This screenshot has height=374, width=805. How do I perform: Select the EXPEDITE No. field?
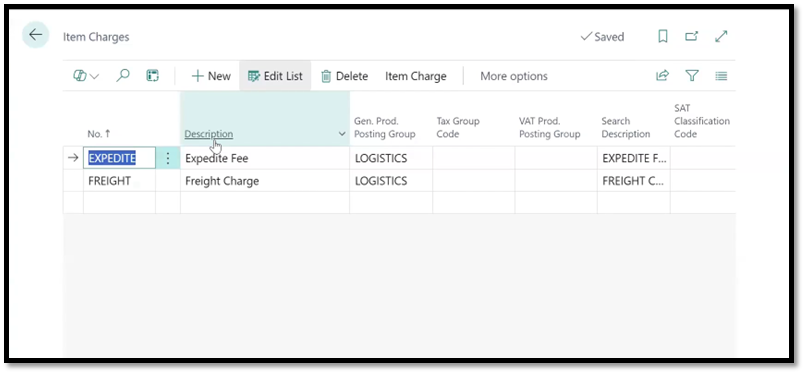click(x=119, y=158)
